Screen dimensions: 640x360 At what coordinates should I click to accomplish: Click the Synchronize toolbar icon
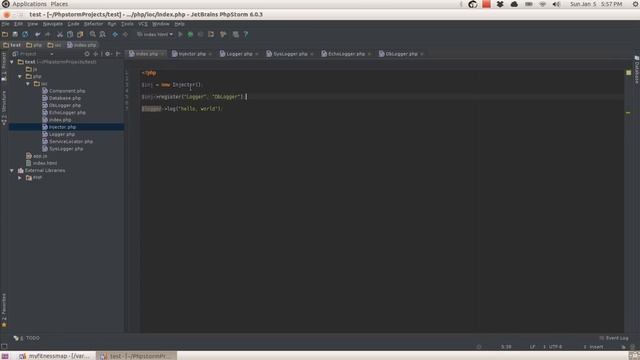(25, 35)
